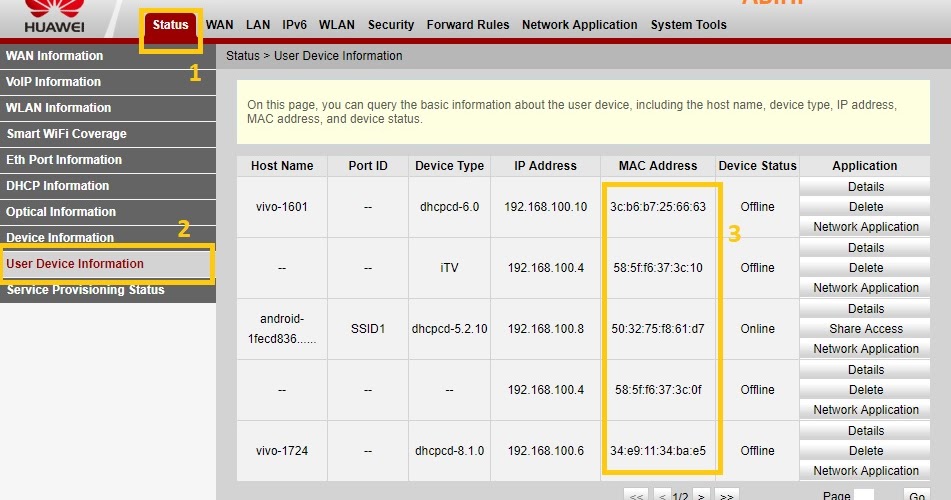The image size is (951, 500).
Task: Select device type dhcpcd-6.0
Action: 449,207
